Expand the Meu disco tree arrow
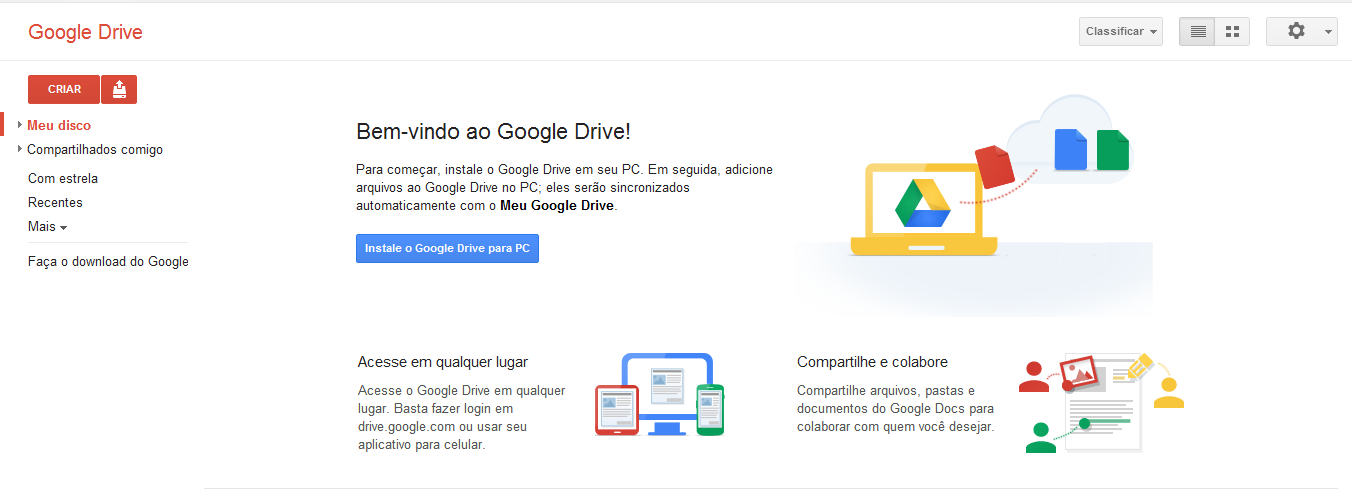The width and height of the screenshot is (1352, 499). click(x=20, y=125)
